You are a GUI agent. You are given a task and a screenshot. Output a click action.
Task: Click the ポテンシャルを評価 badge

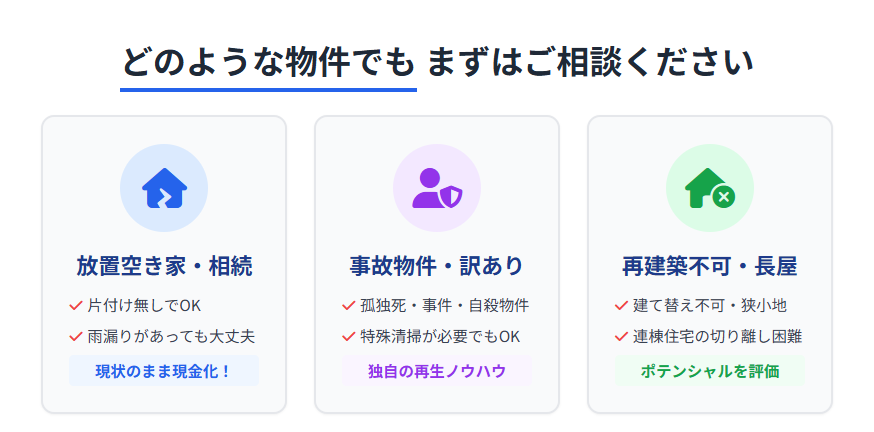(710, 371)
